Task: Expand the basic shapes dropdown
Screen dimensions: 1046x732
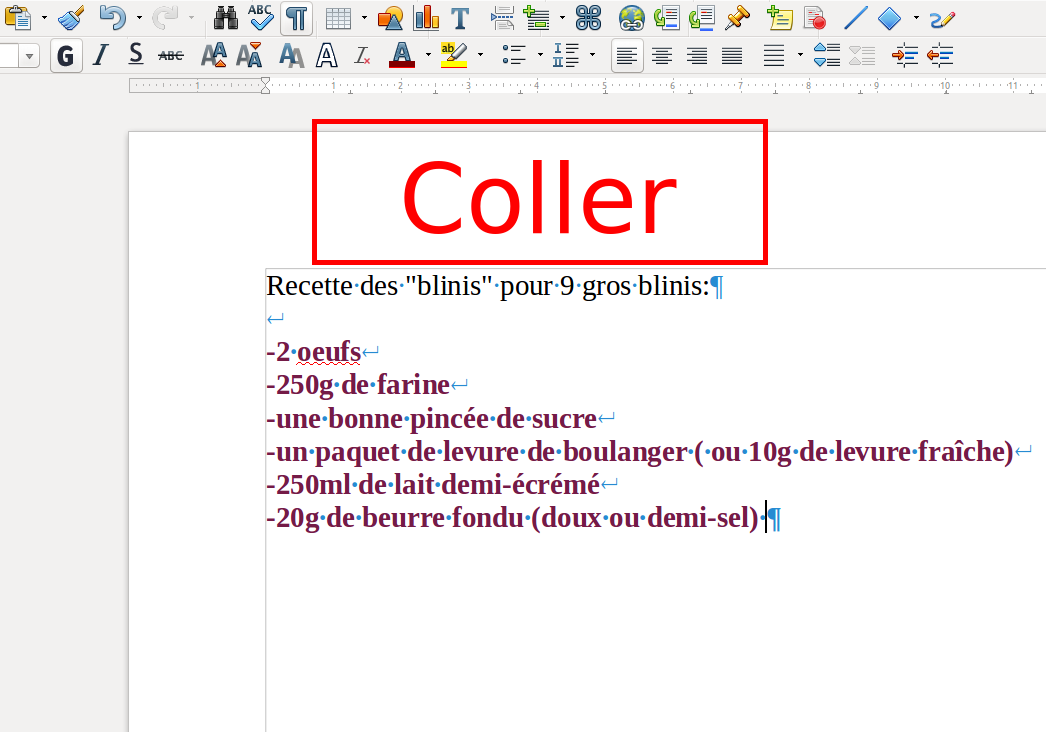Action: tap(915, 17)
